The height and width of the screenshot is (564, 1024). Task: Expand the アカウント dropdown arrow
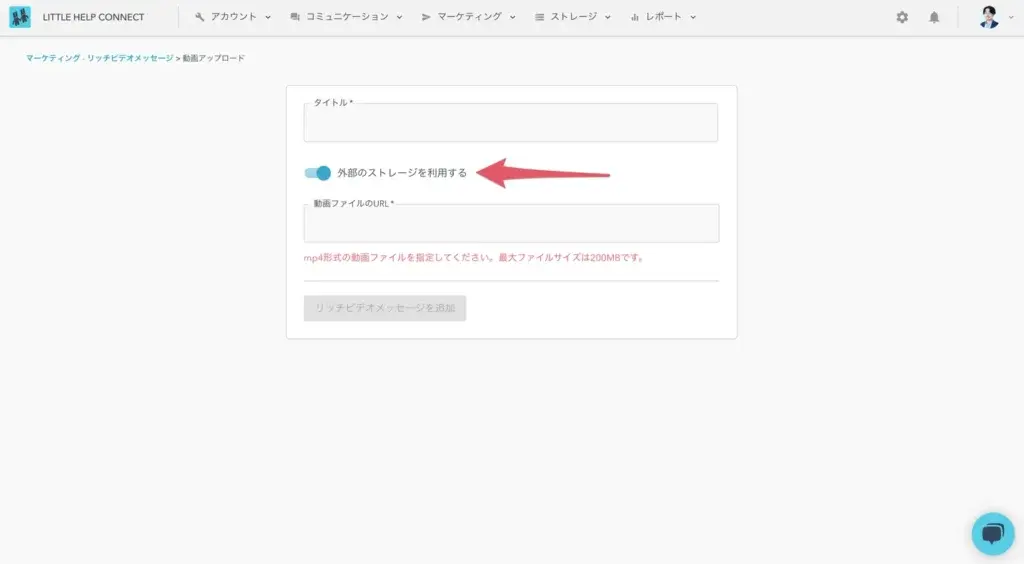click(x=268, y=17)
